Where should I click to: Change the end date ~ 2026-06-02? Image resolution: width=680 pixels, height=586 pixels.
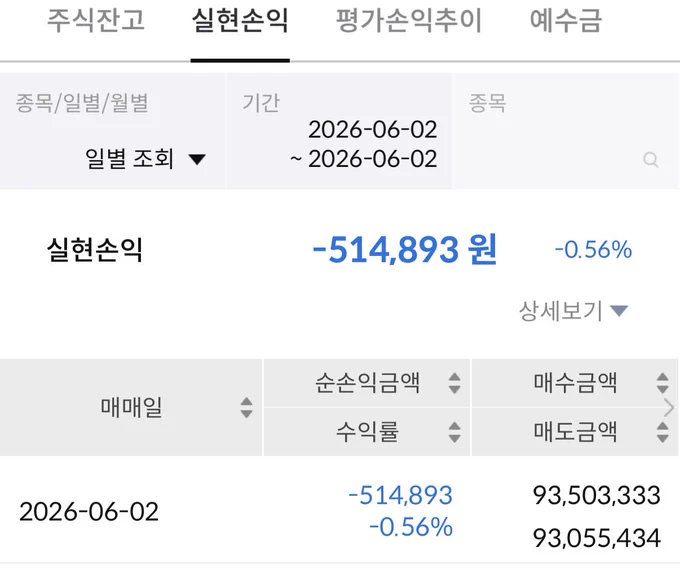pyautogui.click(x=363, y=159)
